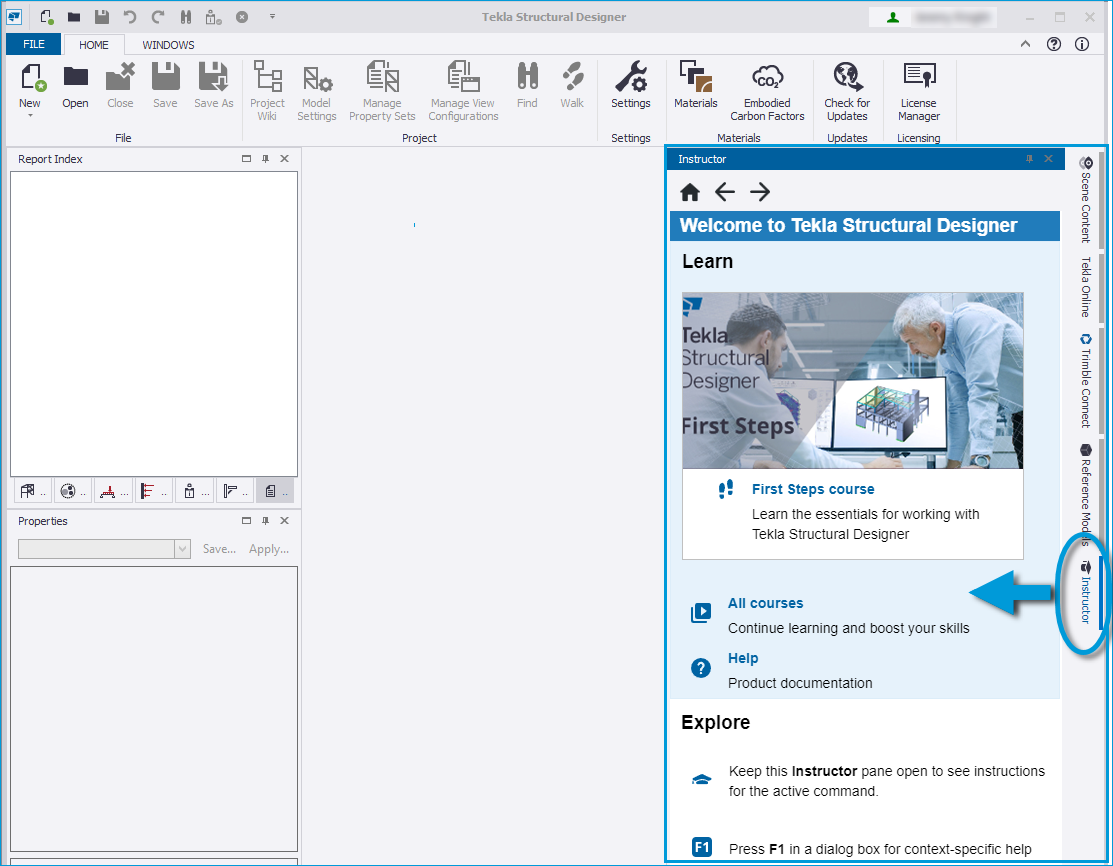
Task: Switch to the WINDOWS ribbon tab
Action: 168,45
